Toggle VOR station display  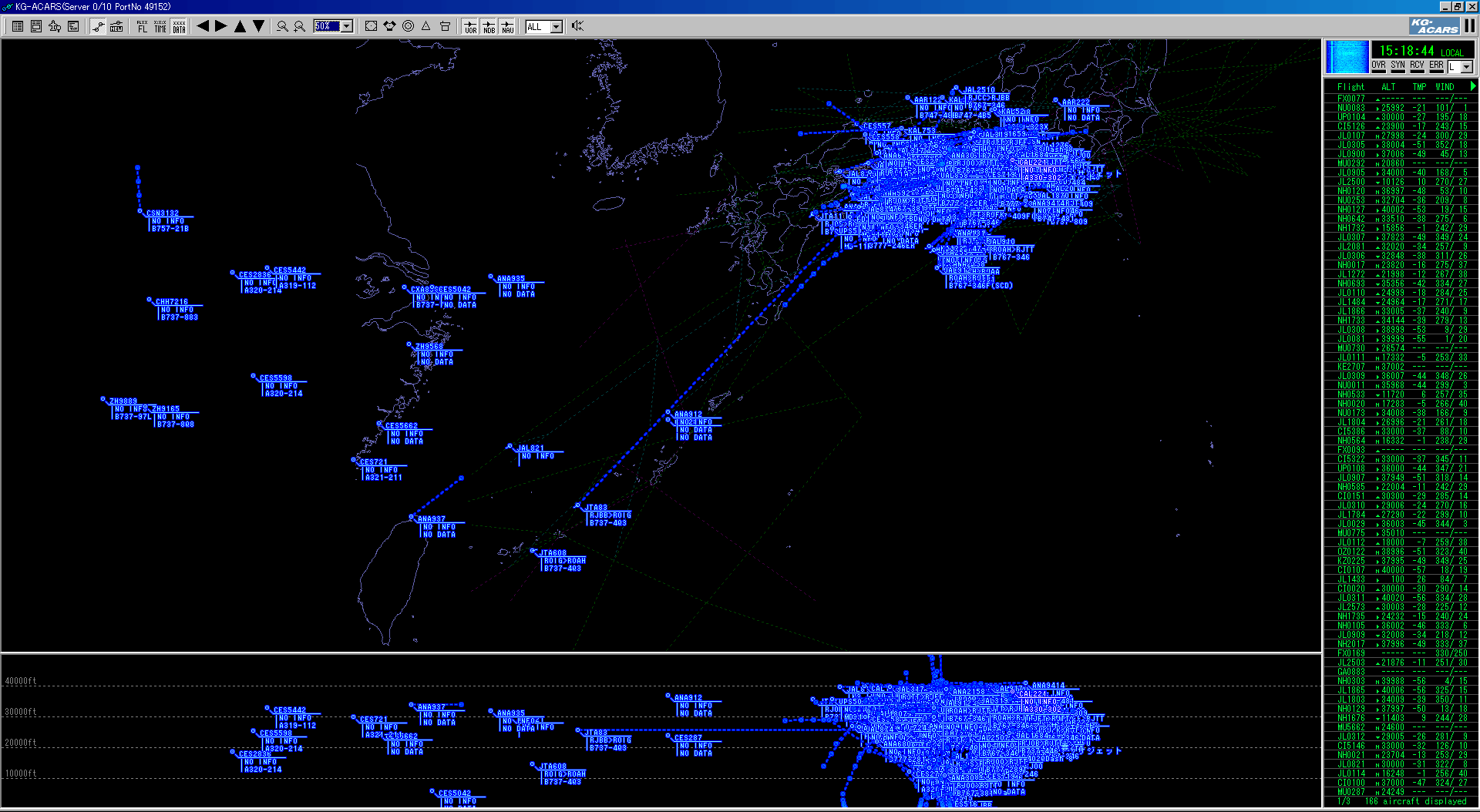click(470, 26)
